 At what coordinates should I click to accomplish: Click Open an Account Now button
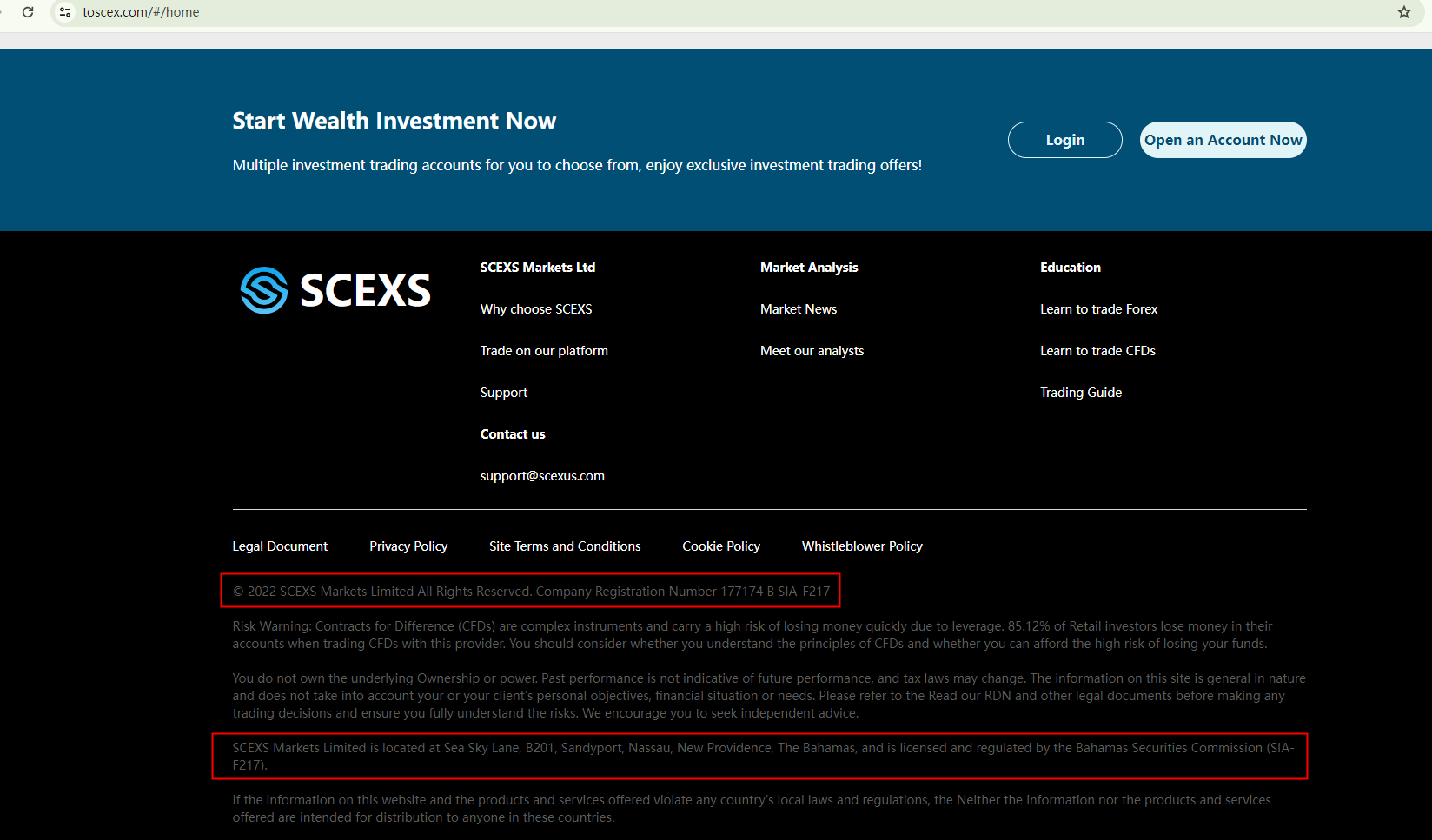(x=1223, y=140)
